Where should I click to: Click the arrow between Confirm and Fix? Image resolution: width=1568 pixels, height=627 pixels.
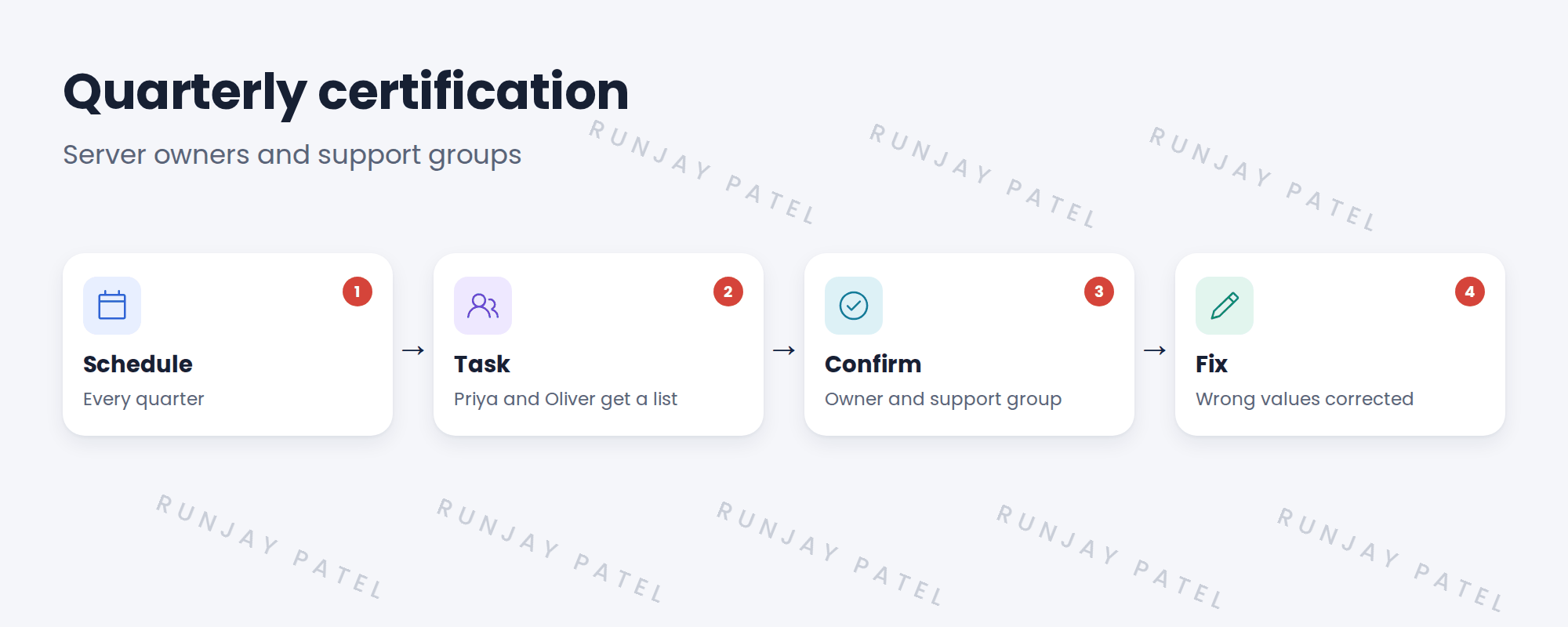pos(1155,350)
